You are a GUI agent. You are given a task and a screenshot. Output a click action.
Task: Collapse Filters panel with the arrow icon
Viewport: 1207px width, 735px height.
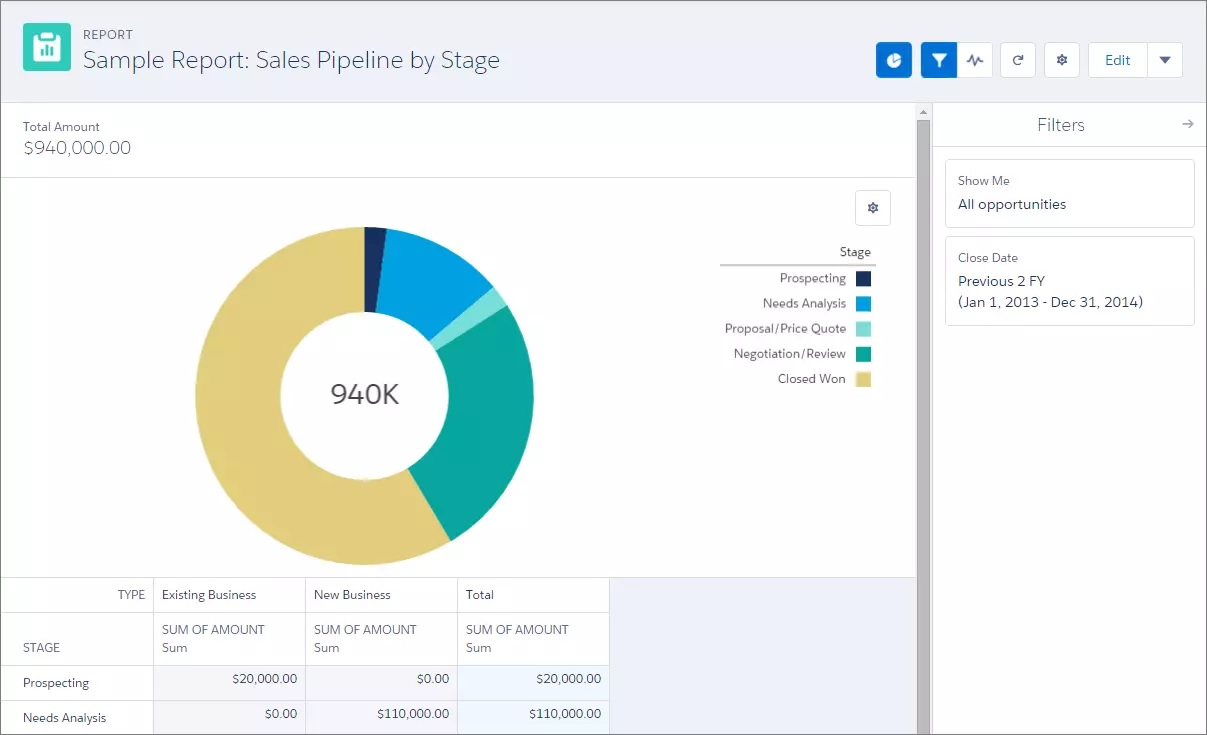1188,124
